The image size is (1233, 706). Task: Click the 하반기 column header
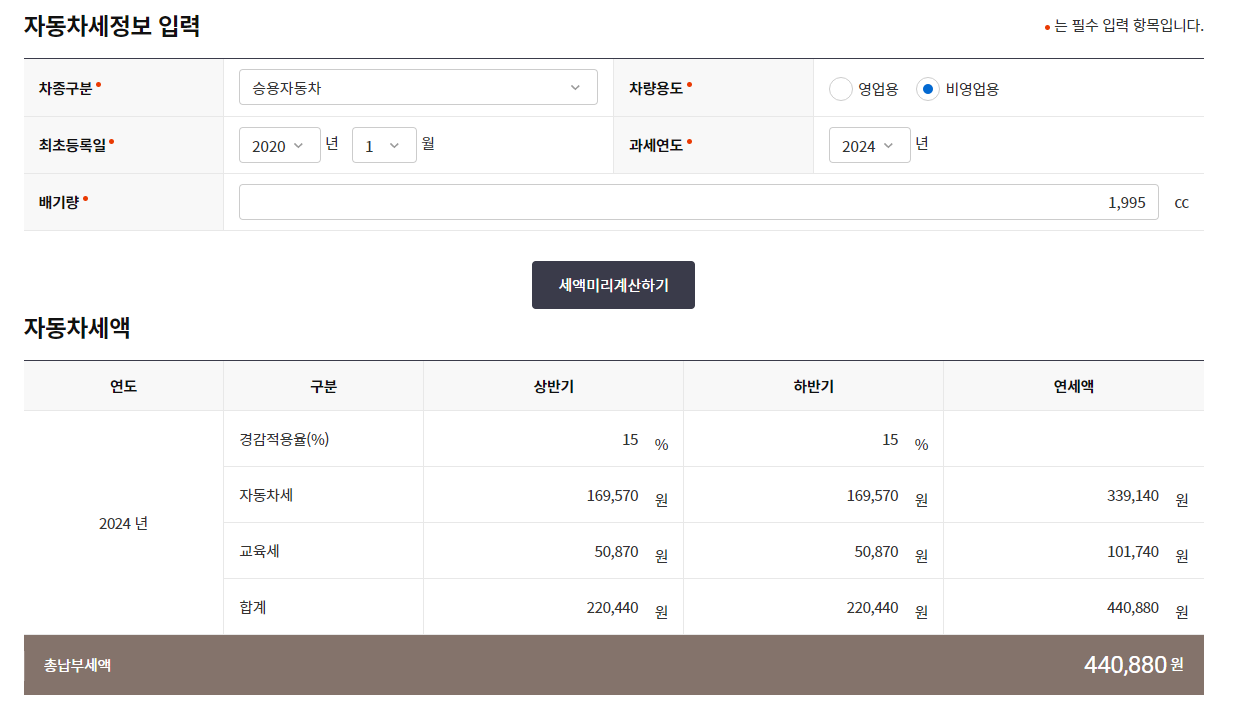[813, 385]
